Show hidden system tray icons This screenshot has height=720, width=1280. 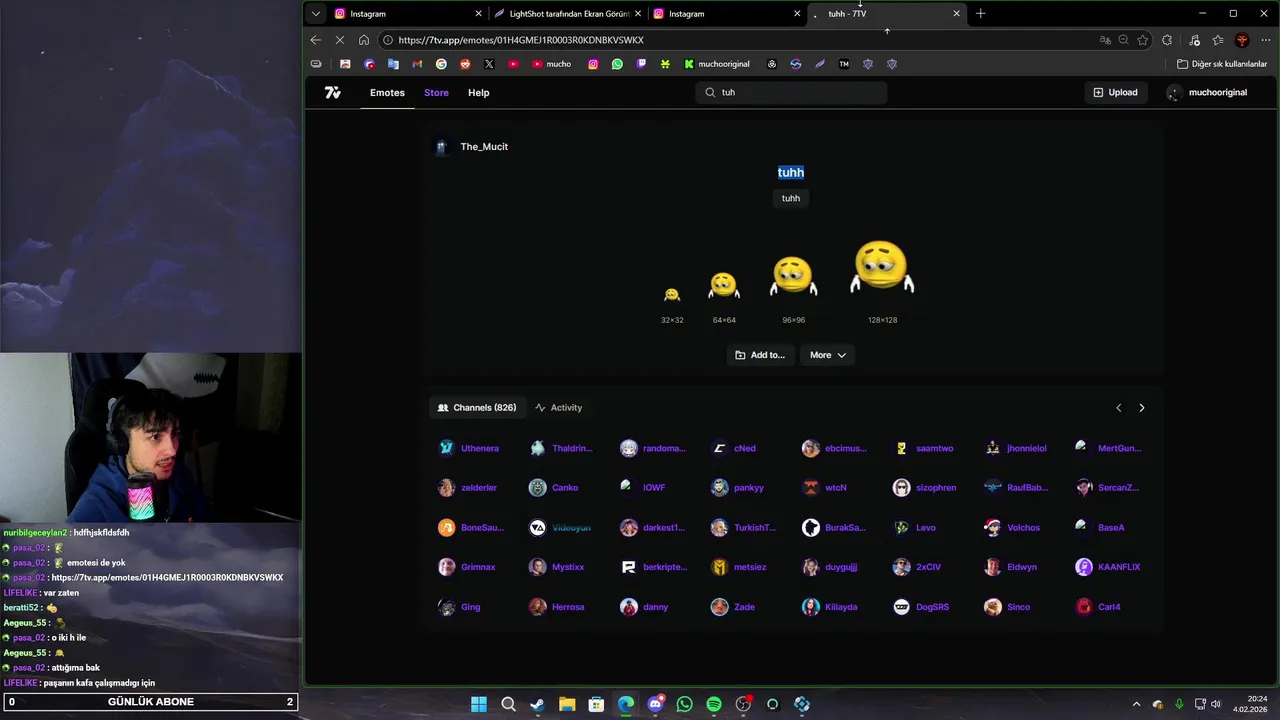[x=1136, y=704]
